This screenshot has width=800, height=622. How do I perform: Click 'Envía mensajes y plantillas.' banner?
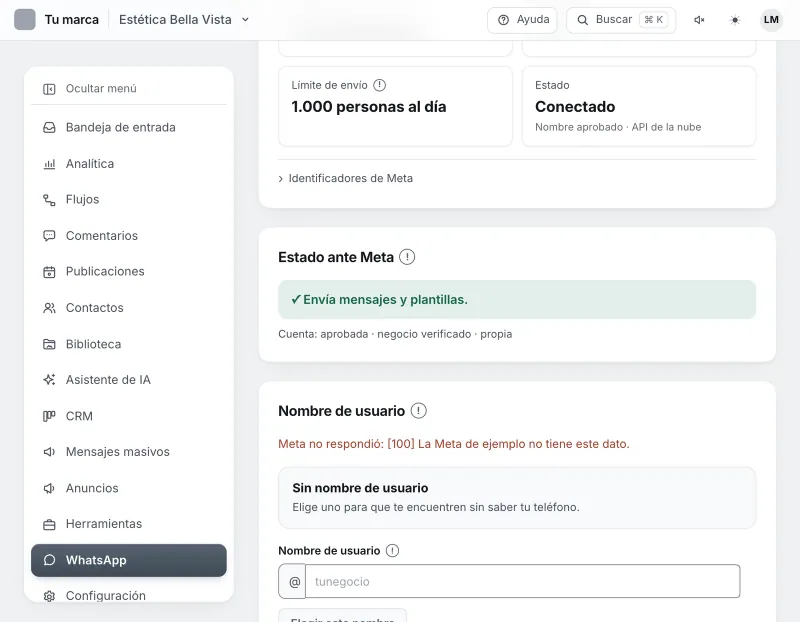pyautogui.click(x=517, y=300)
